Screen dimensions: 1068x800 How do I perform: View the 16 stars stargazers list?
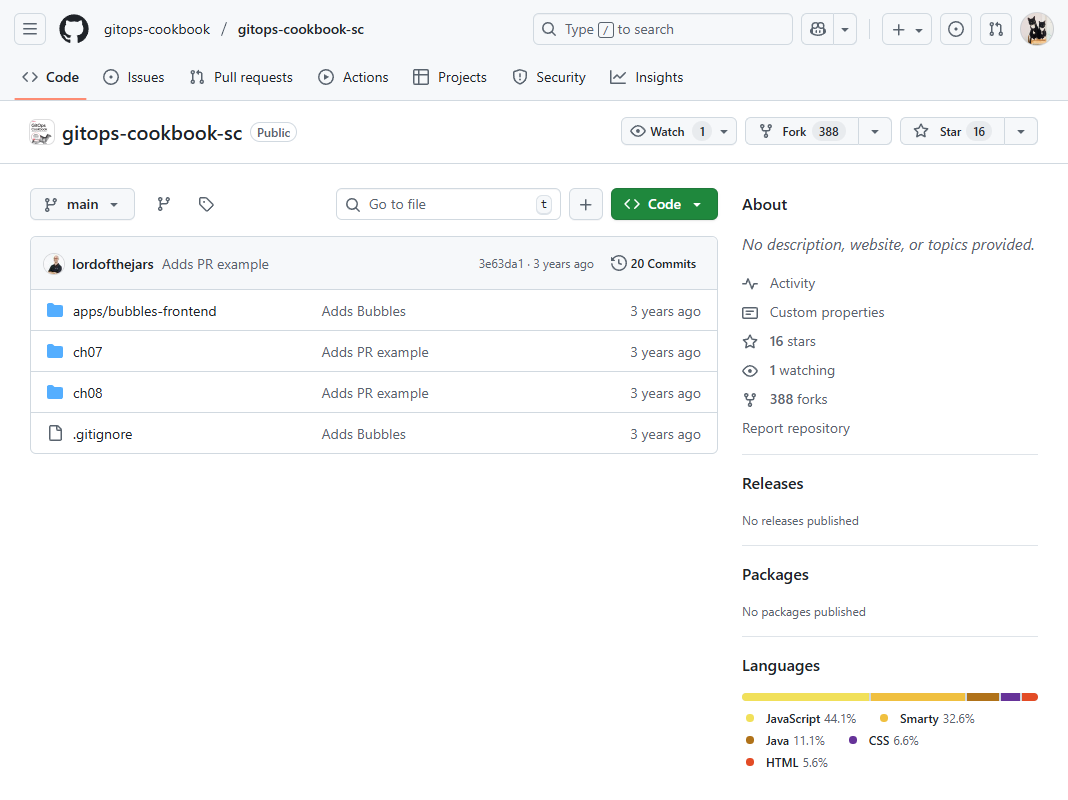(792, 341)
